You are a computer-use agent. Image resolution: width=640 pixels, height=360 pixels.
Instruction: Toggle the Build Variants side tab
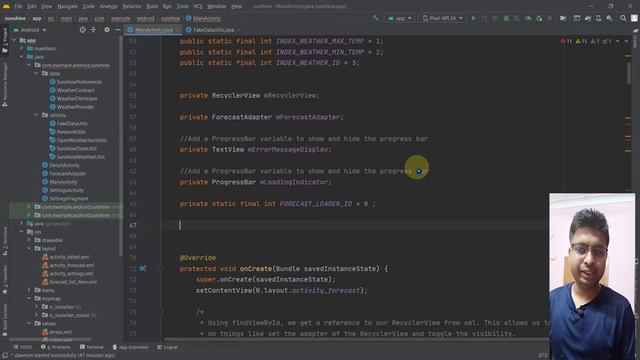[x=5, y=320]
